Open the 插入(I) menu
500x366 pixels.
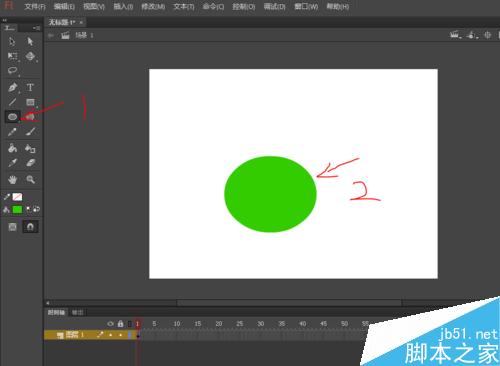(x=123, y=7)
